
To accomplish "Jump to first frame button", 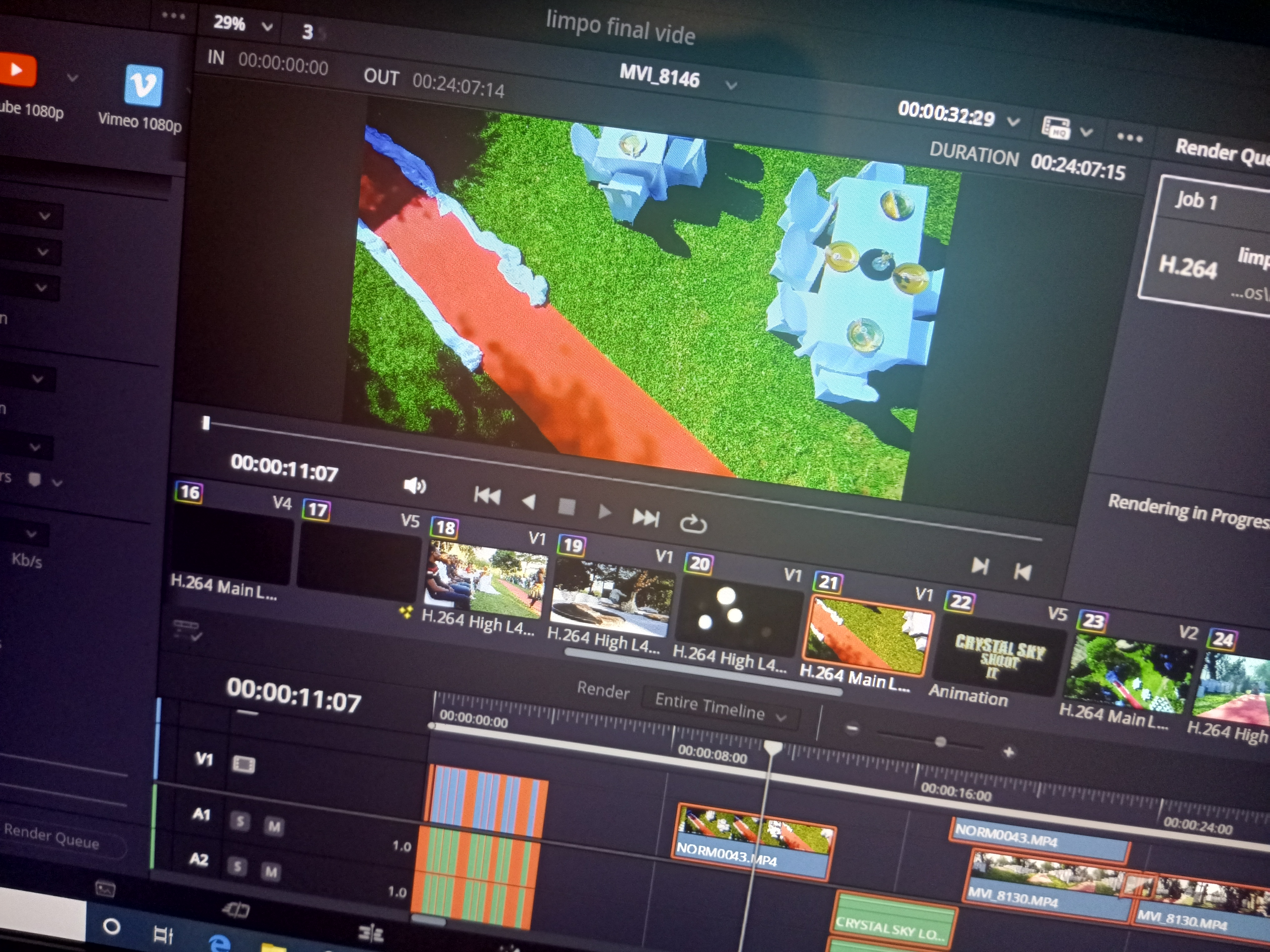I will [x=487, y=495].
